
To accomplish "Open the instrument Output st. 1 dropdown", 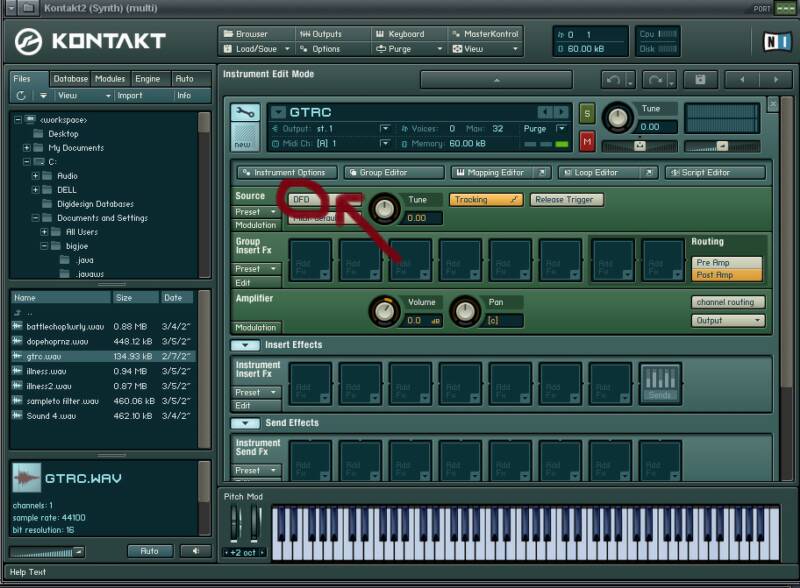I will tap(384, 129).
